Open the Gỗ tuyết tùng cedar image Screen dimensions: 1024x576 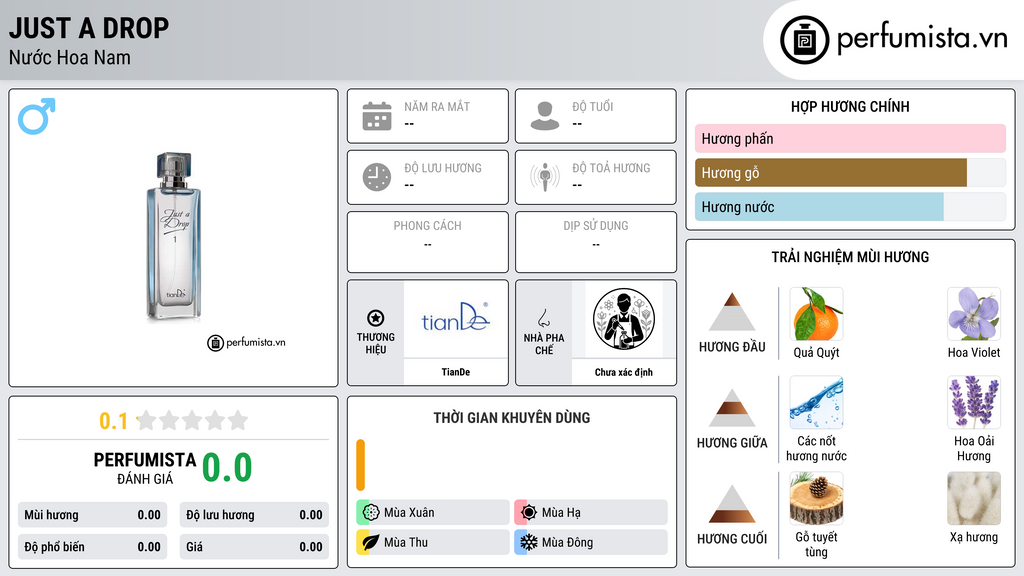[816, 499]
